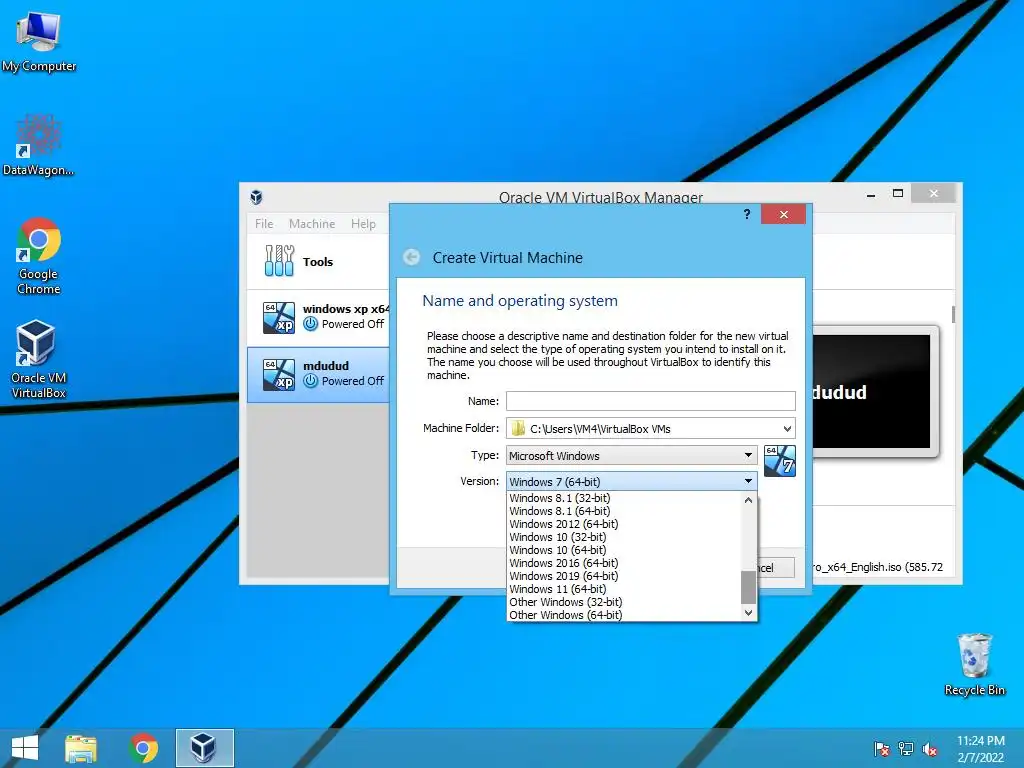Maximize the VirtualBox Manager window

[898, 193]
